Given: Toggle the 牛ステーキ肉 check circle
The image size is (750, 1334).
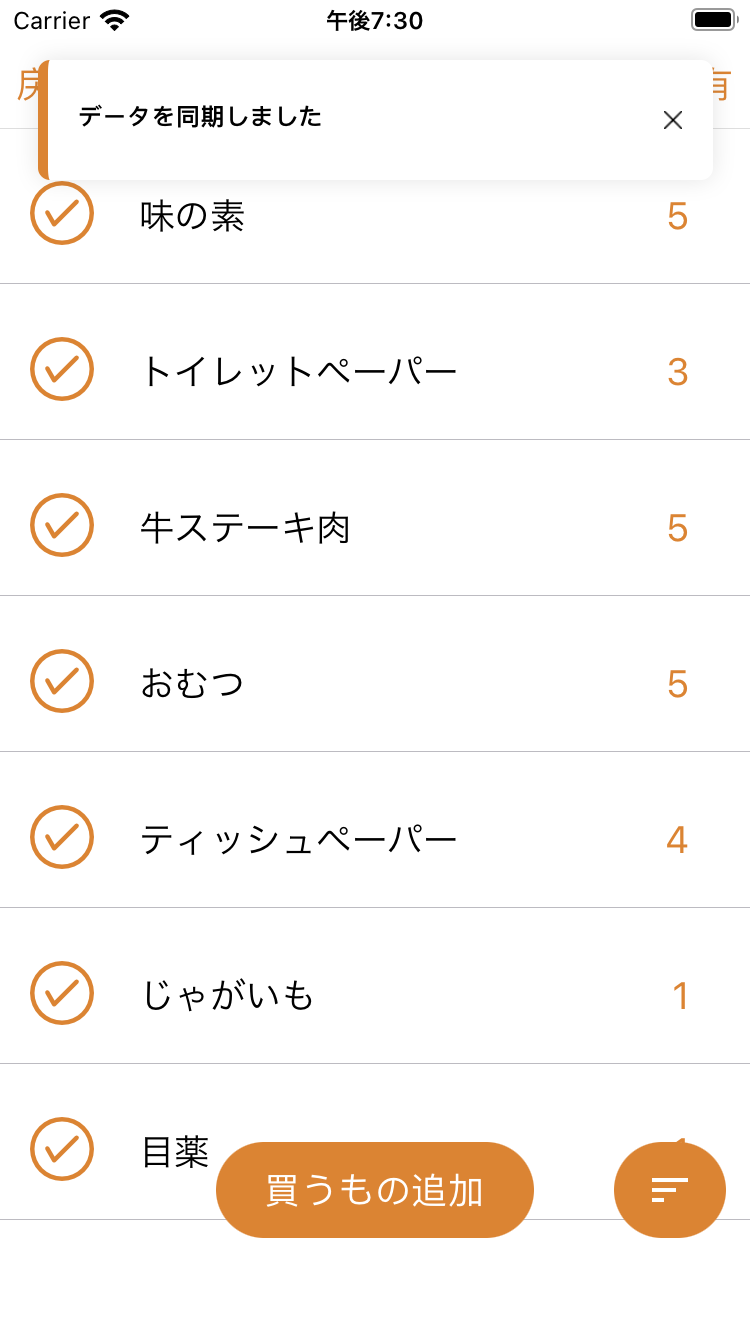Looking at the screenshot, I should [x=62, y=525].
